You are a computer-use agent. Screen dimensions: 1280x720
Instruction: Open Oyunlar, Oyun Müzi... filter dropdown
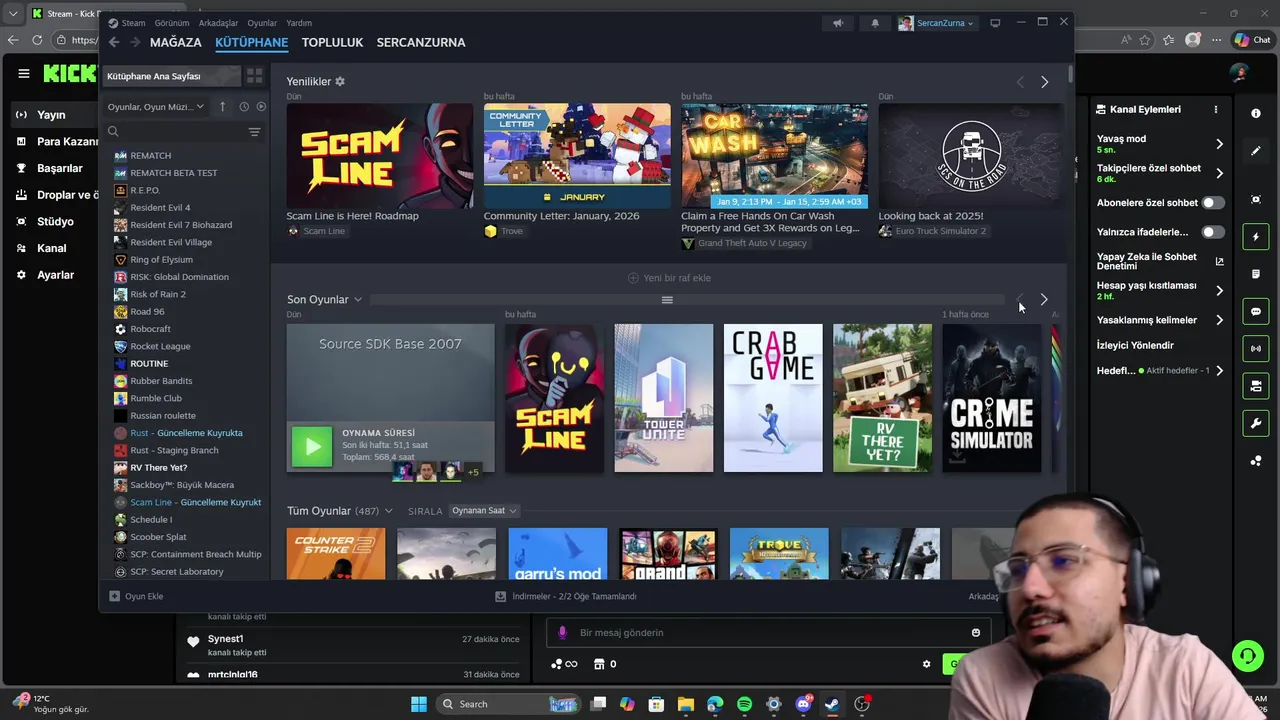pos(156,107)
